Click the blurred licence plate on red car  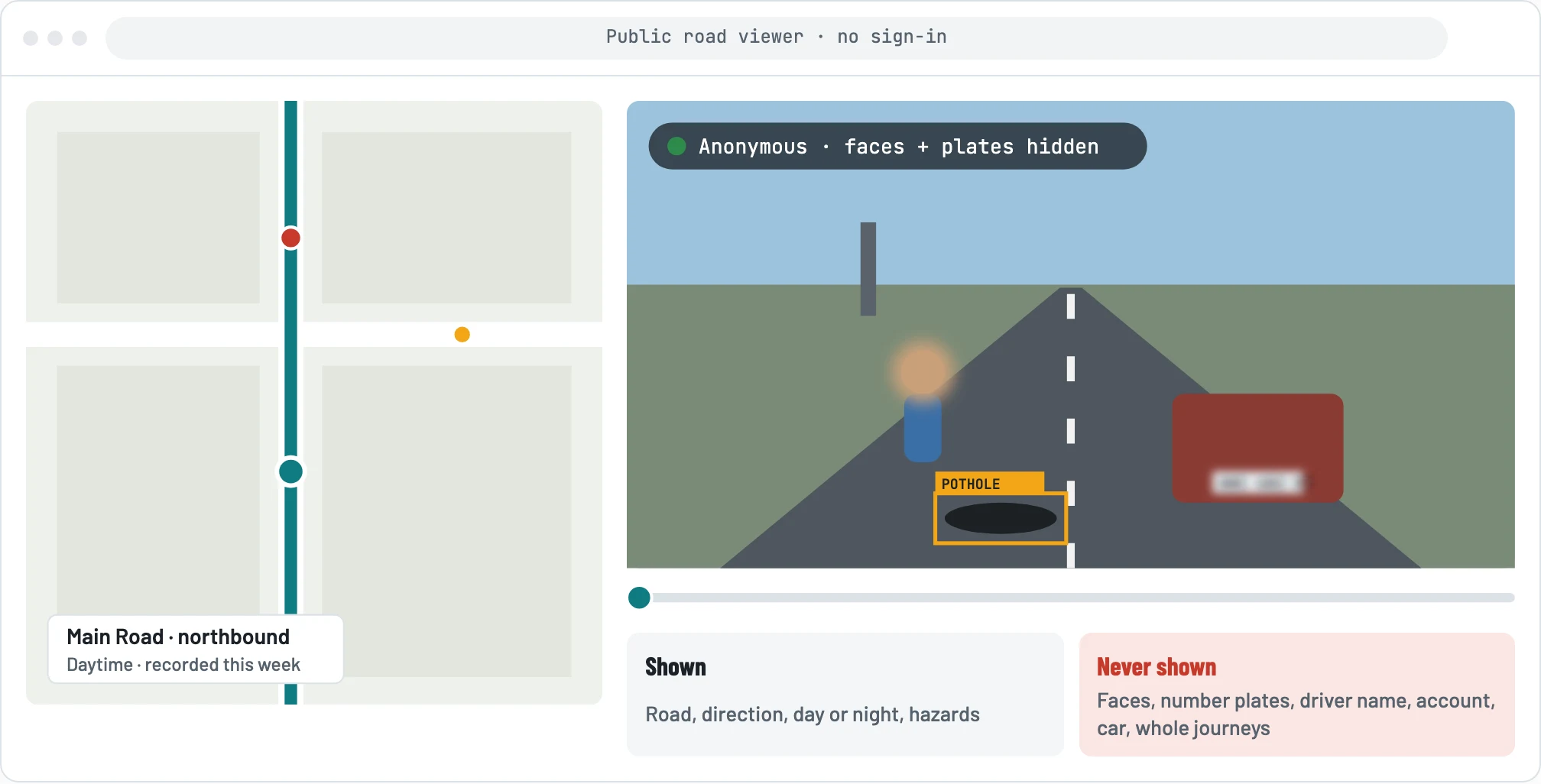(x=1257, y=483)
